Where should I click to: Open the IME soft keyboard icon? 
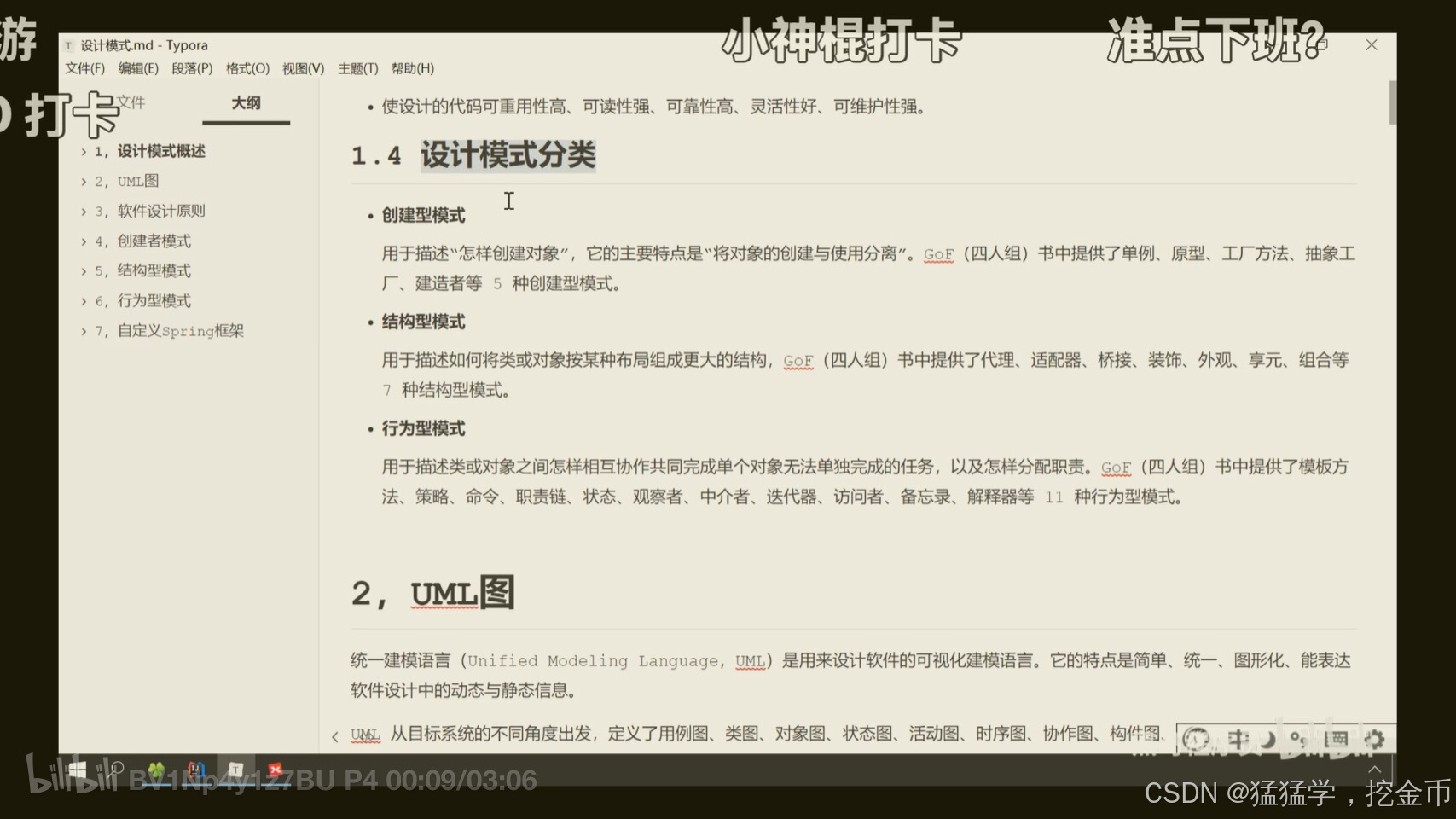(1336, 739)
